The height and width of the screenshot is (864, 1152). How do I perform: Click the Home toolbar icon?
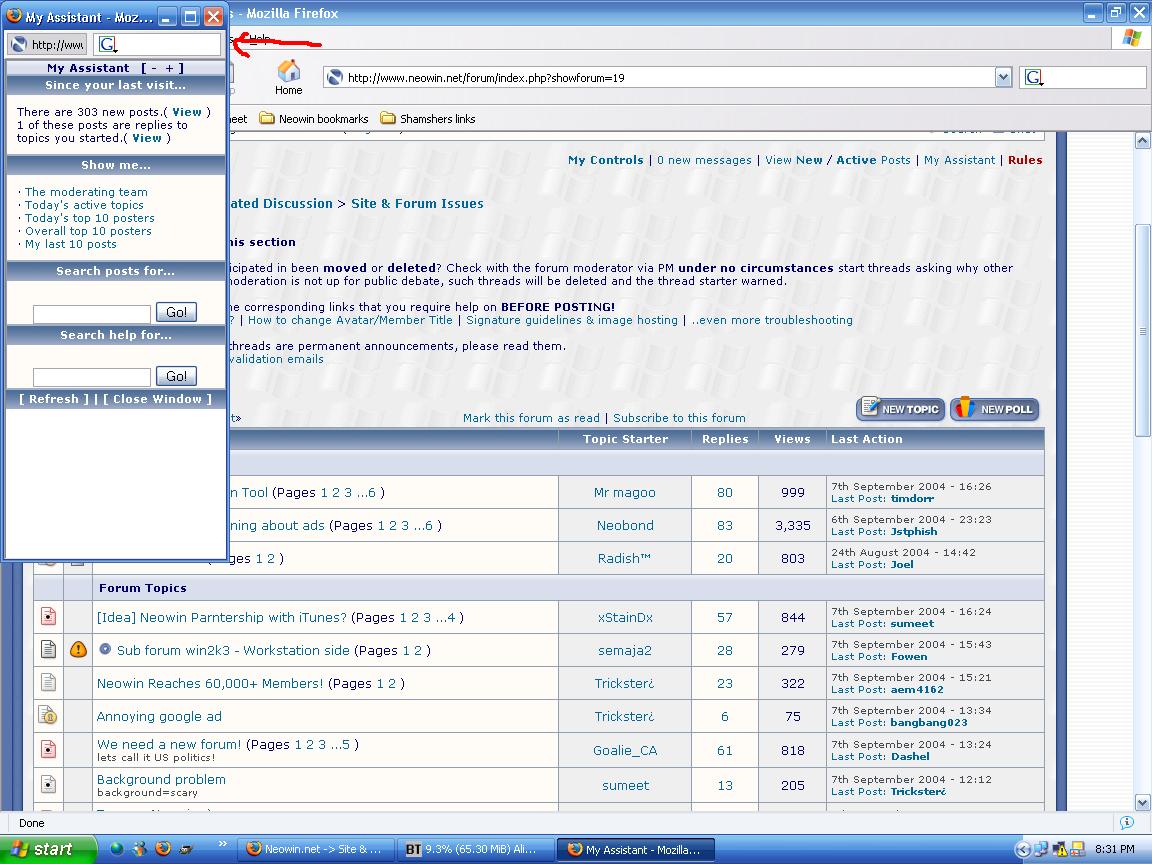(288, 76)
